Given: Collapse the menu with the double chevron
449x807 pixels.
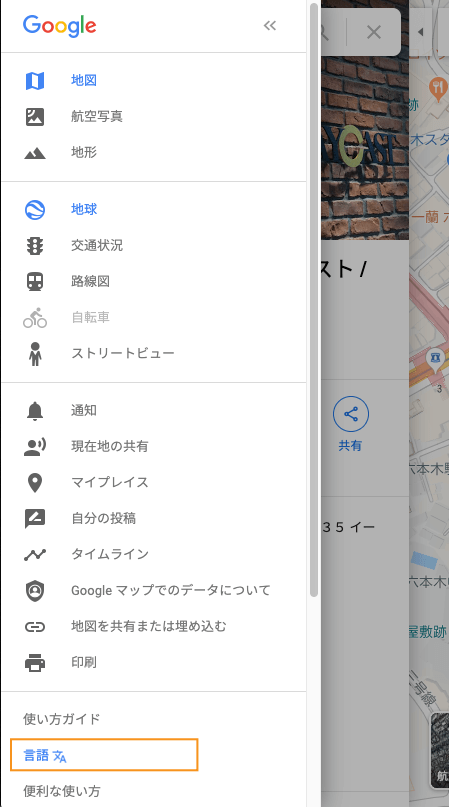Looking at the screenshot, I should pyautogui.click(x=270, y=25).
